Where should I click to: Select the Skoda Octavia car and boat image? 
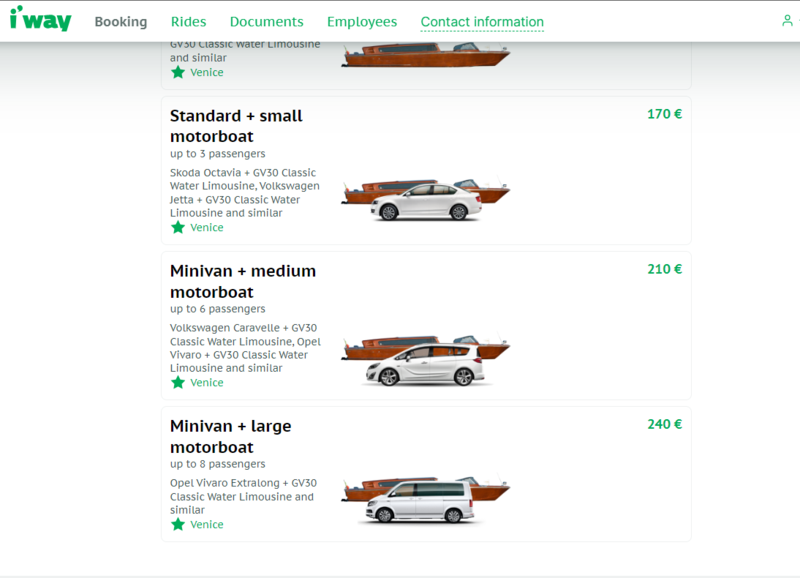tap(425, 200)
